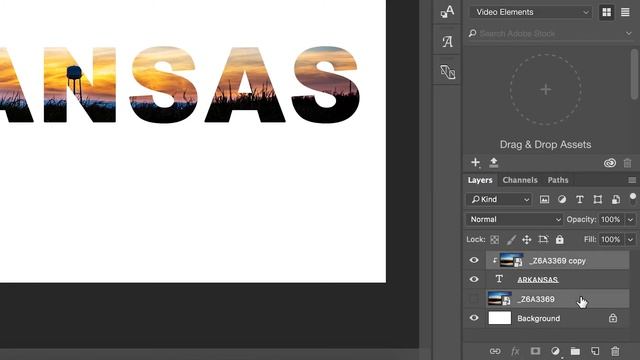Add a layer style with fx
640x360 pixels.
[515, 351]
